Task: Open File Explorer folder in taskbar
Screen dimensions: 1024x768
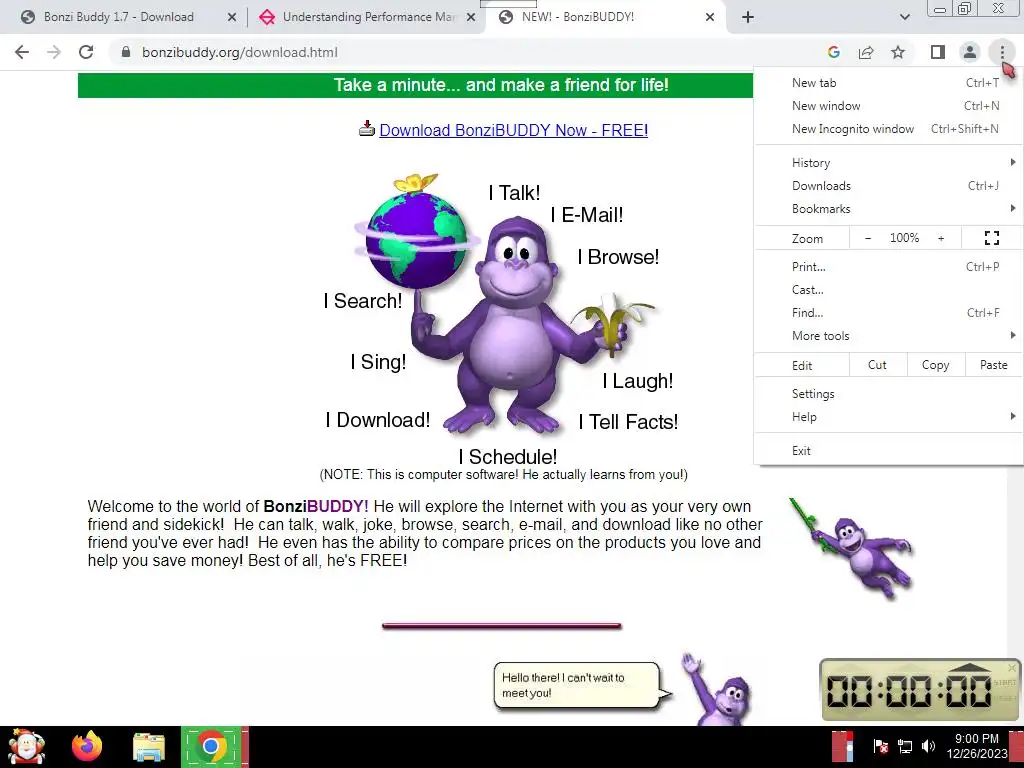Action: [x=149, y=747]
